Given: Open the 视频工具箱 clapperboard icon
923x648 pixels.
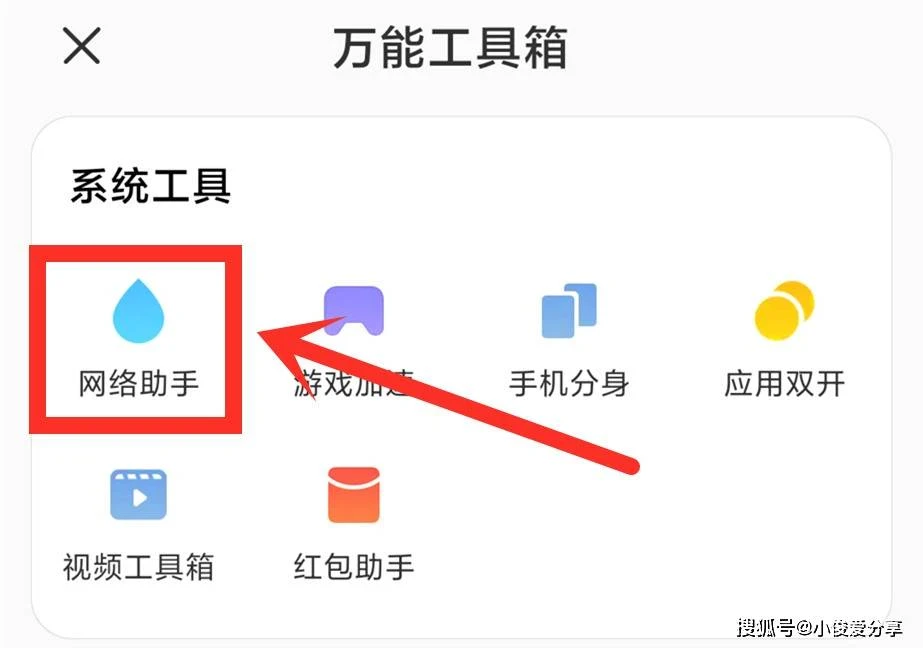Looking at the screenshot, I should [138, 494].
